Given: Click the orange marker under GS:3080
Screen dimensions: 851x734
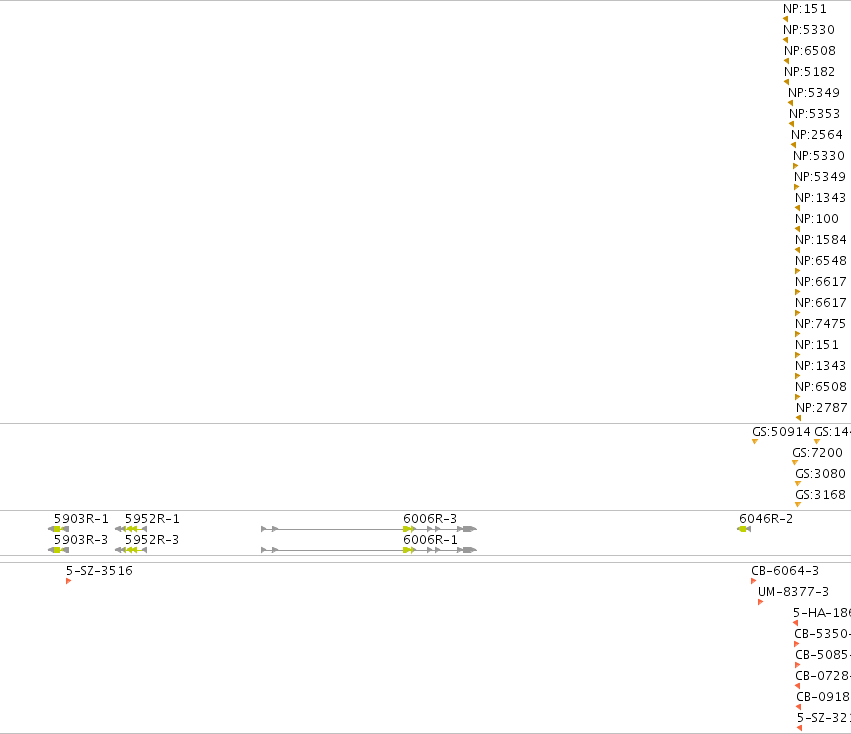Looking at the screenshot, I should coord(798,484).
